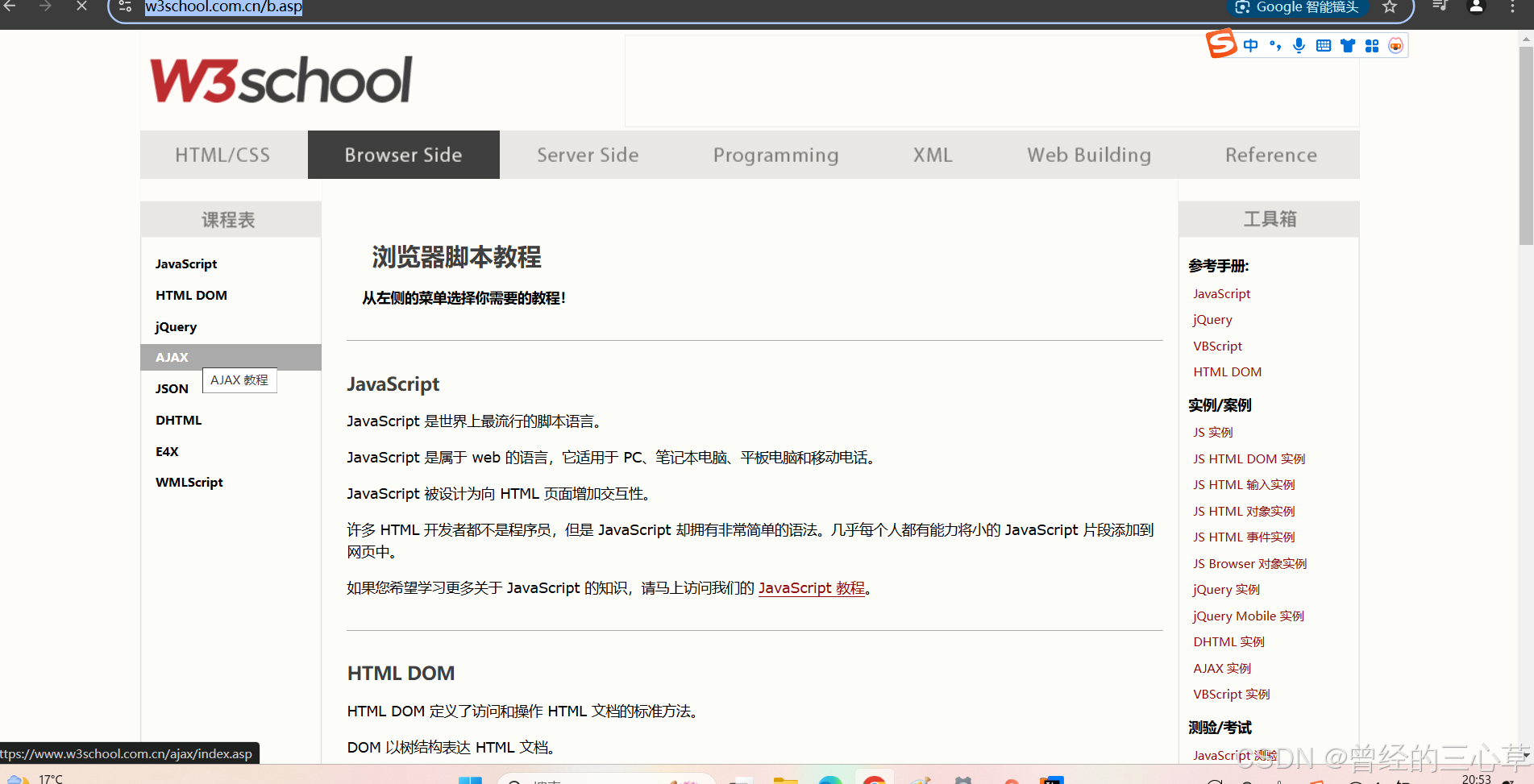The width and height of the screenshot is (1534, 784).
Task: Open the Chrome profile avatar
Action: (1476, 7)
